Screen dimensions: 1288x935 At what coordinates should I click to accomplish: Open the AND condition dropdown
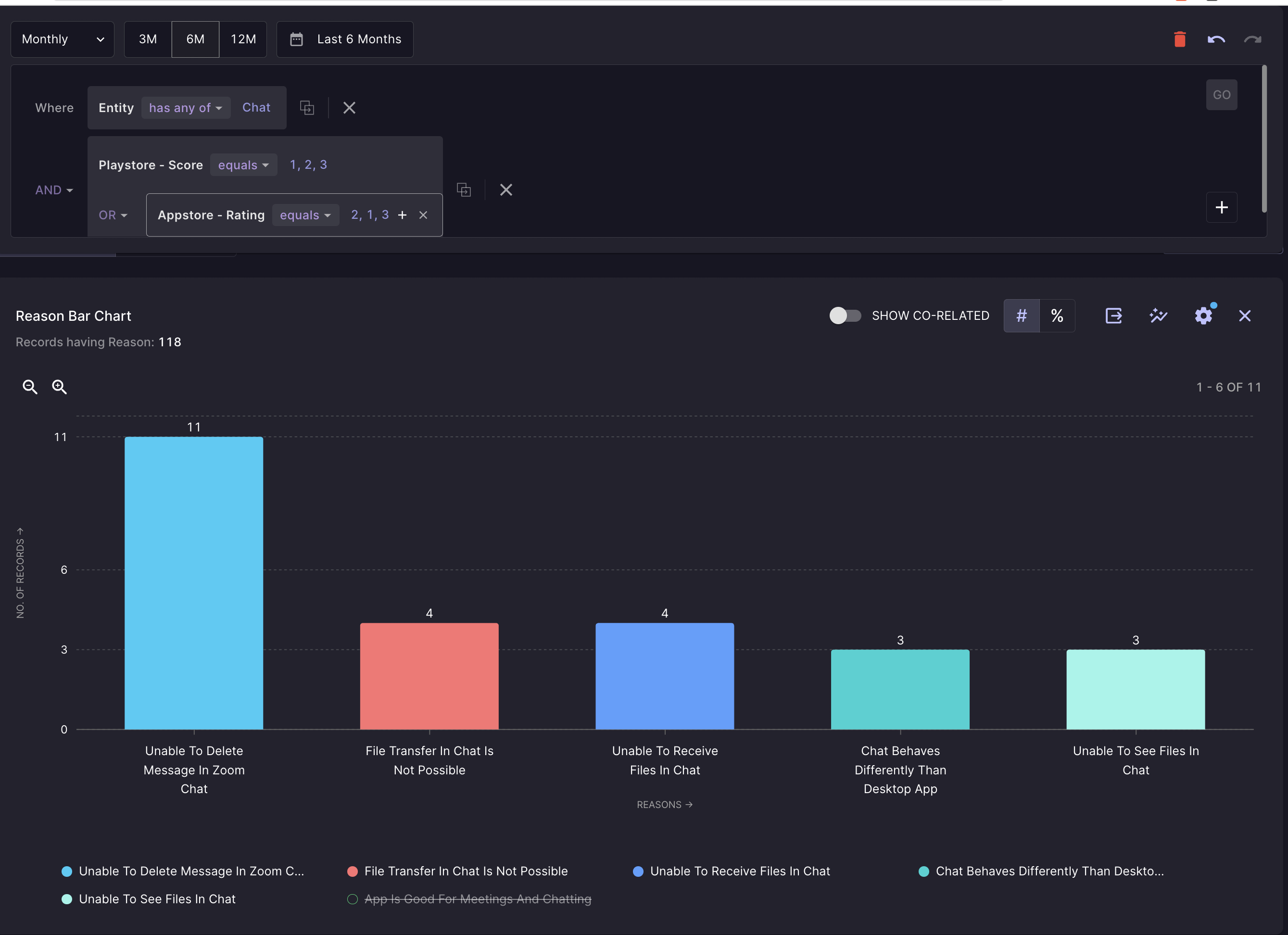pos(54,190)
